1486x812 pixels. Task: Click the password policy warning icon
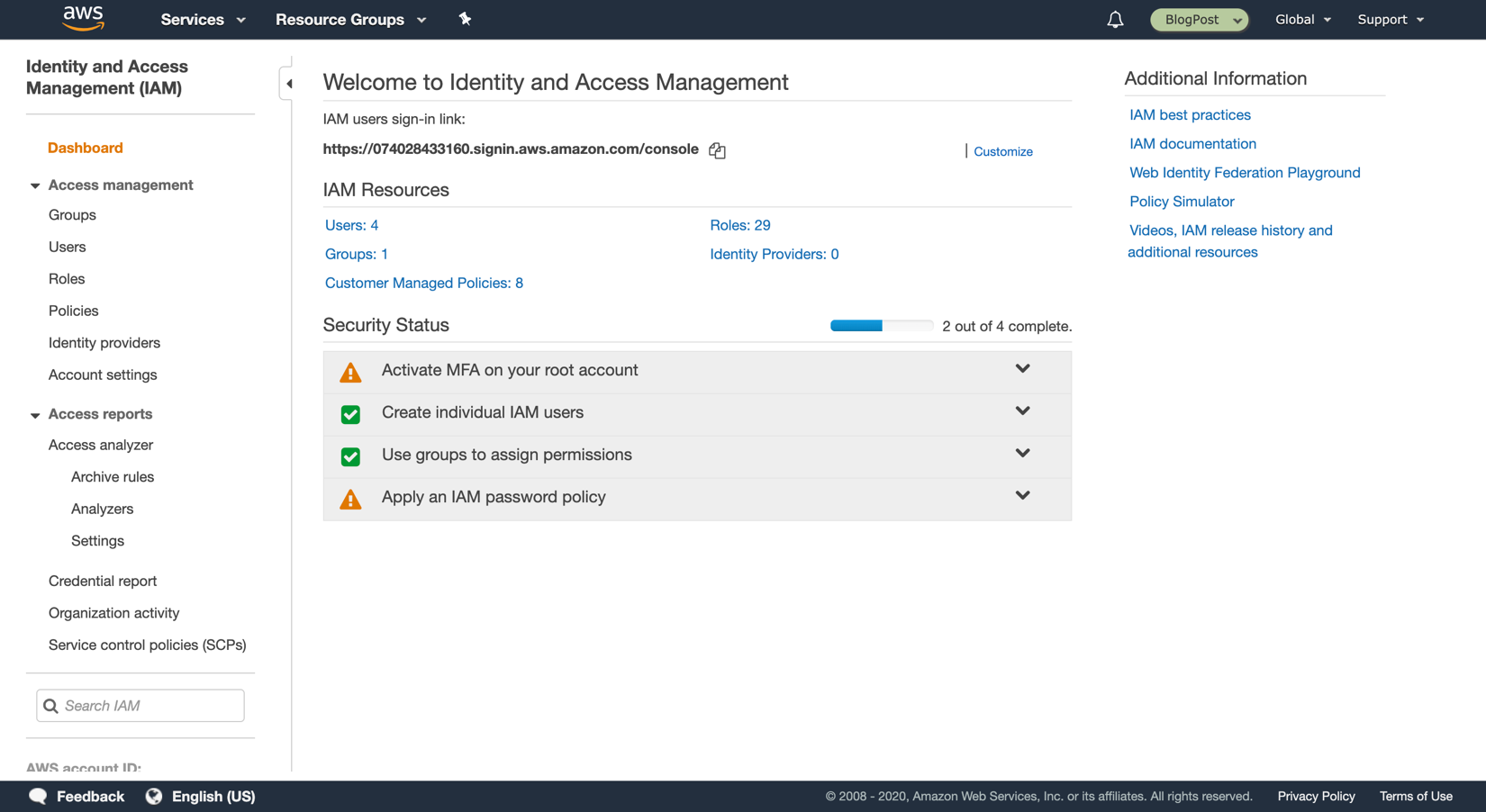coord(350,499)
